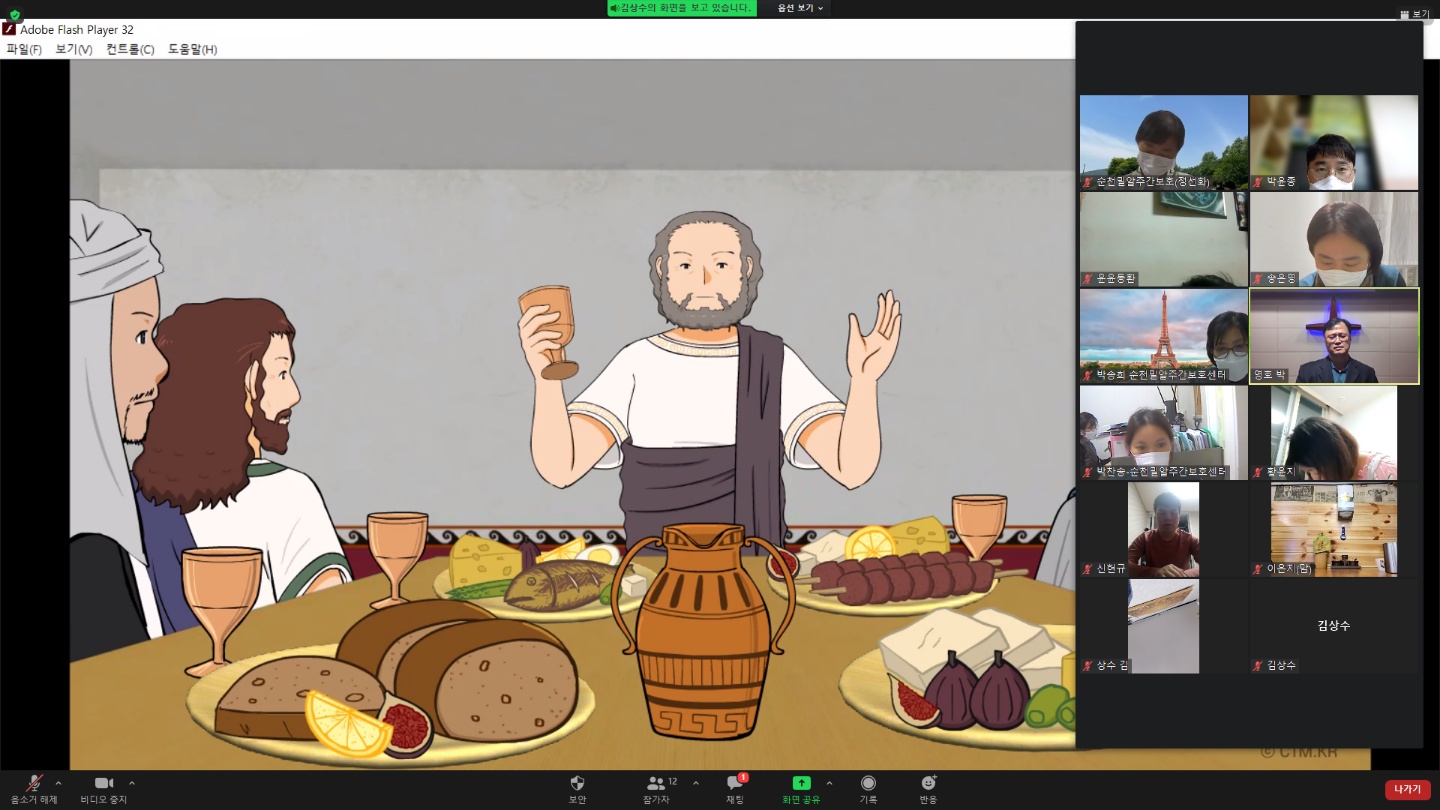1440x810 pixels.
Task: Expand share options arrow beside 화면 공유
Action: tap(829, 783)
